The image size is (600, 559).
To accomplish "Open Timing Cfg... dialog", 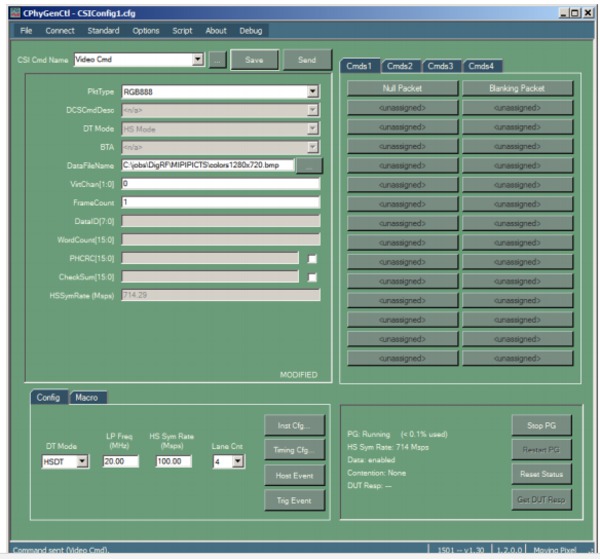I will [x=294, y=450].
